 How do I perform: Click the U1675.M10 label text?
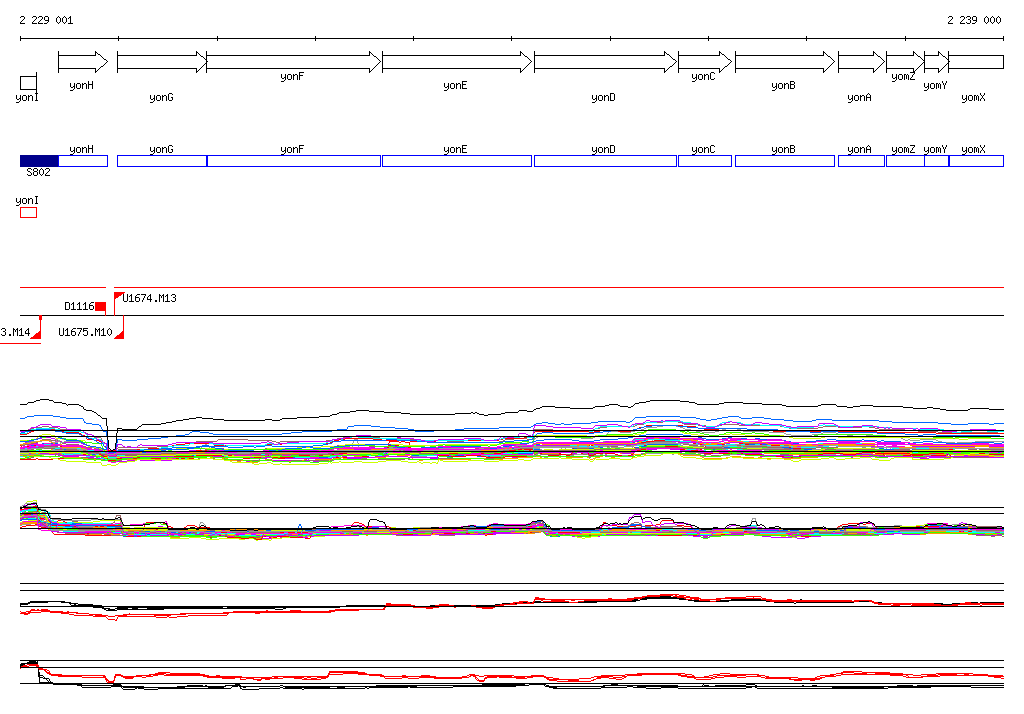click(x=85, y=332)
